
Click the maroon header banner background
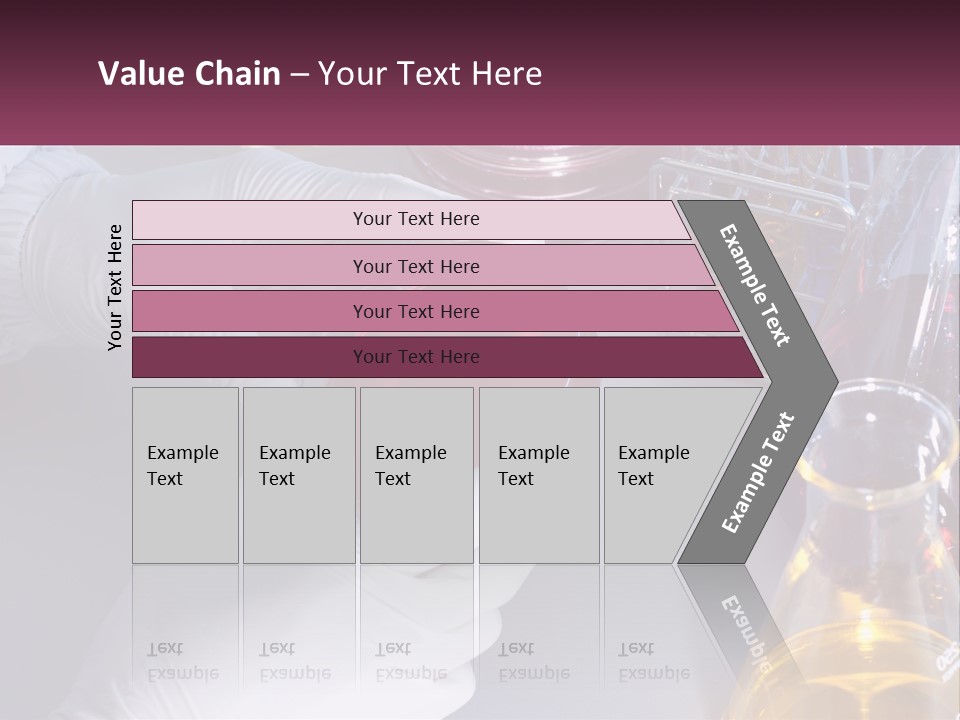click(480, 116)
